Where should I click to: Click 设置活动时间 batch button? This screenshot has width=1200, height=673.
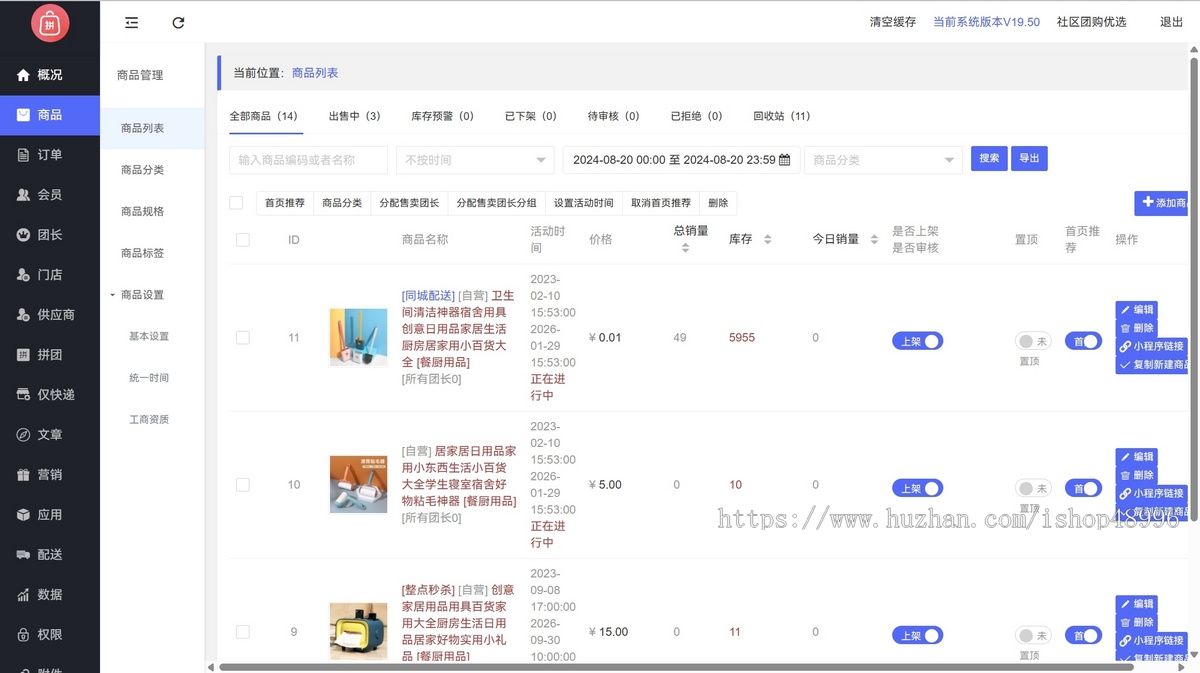pos(584,203)
